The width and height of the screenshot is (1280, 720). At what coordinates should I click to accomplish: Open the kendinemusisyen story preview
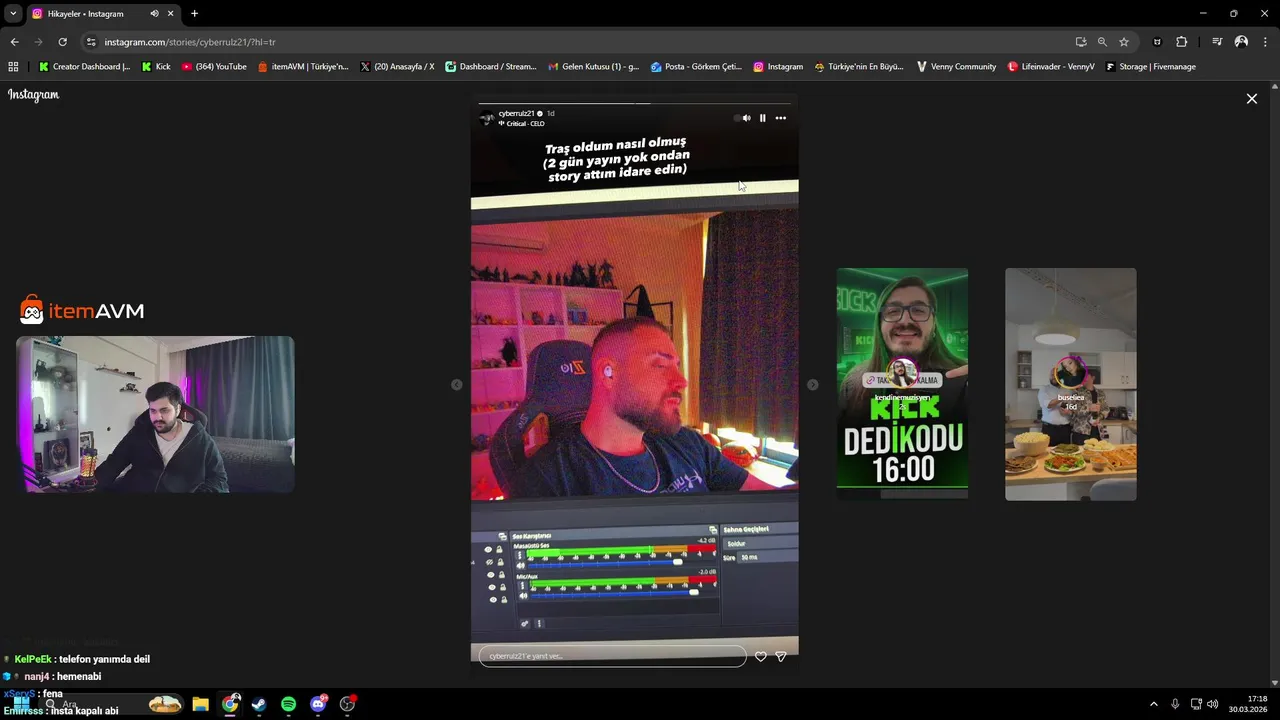coord(902,384)
